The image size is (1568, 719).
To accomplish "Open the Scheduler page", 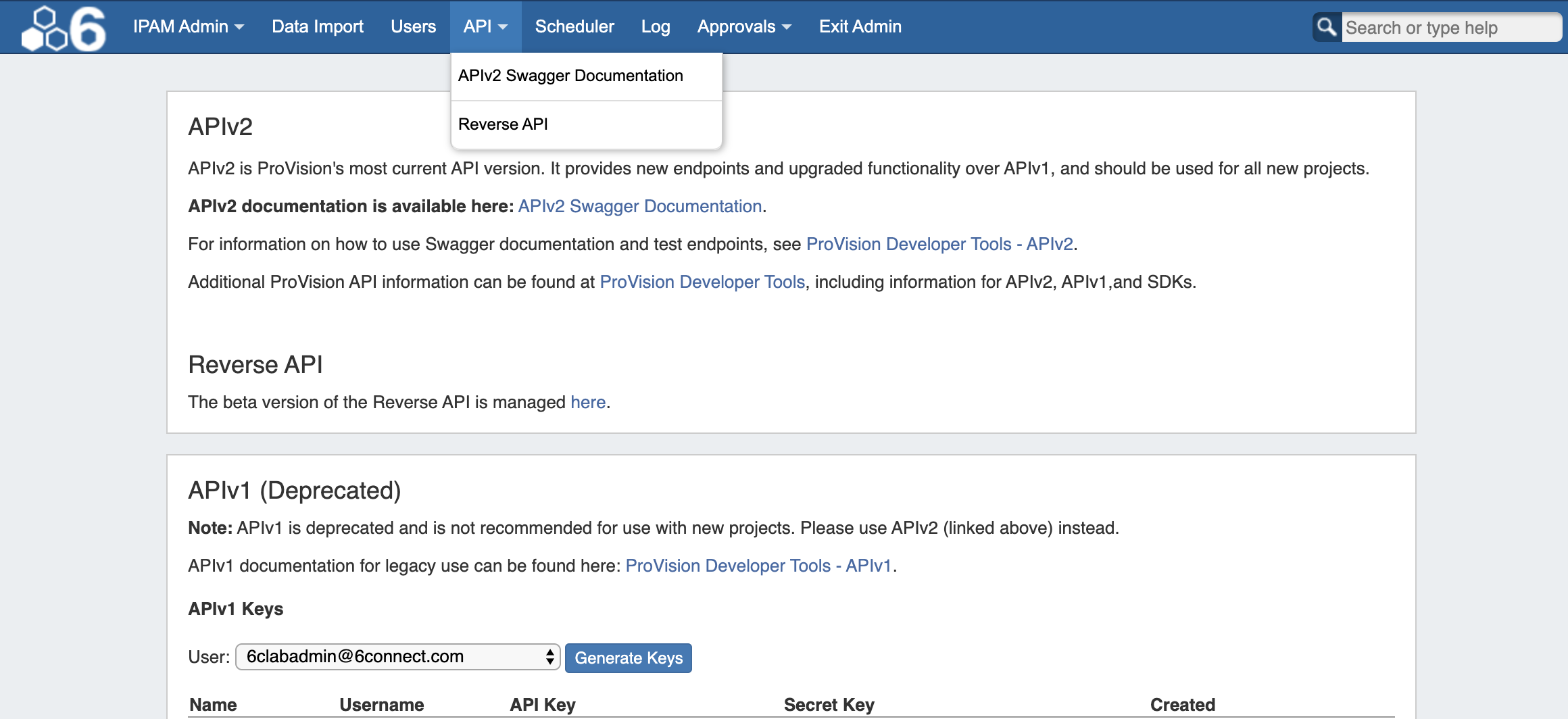I will pos(574,26).
